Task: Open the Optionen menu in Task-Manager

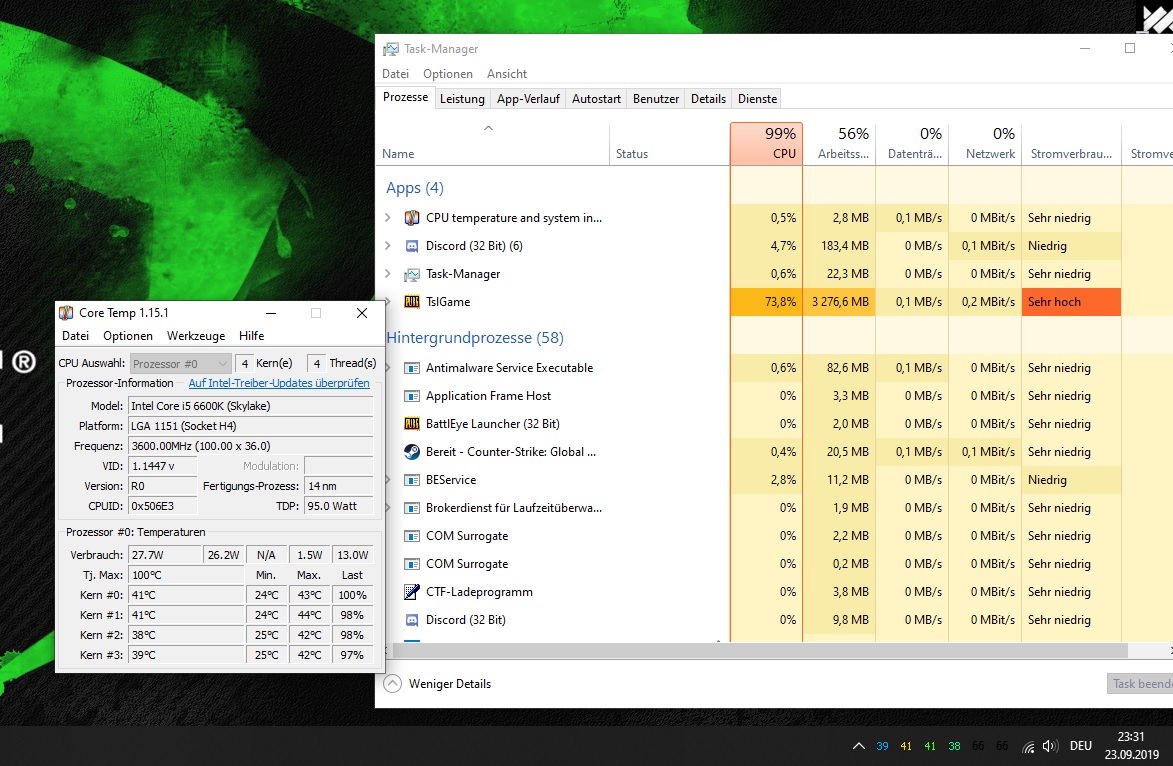Action: (x=447, y=73)
